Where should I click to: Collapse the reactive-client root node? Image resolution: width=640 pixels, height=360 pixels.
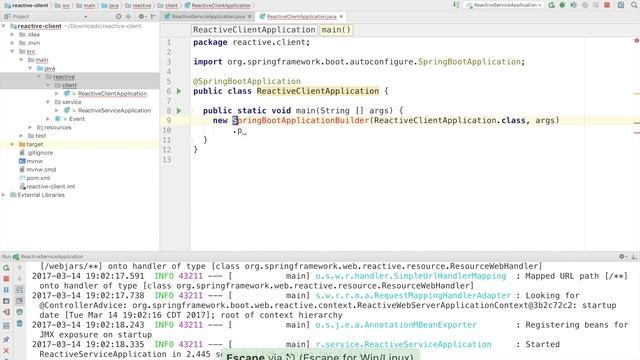tap(4, 26)
